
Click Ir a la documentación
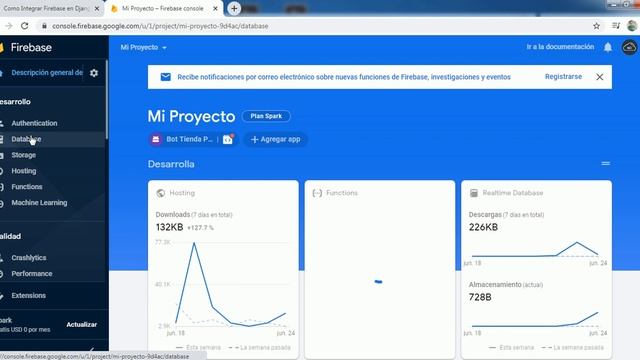[x=560, y=47]
